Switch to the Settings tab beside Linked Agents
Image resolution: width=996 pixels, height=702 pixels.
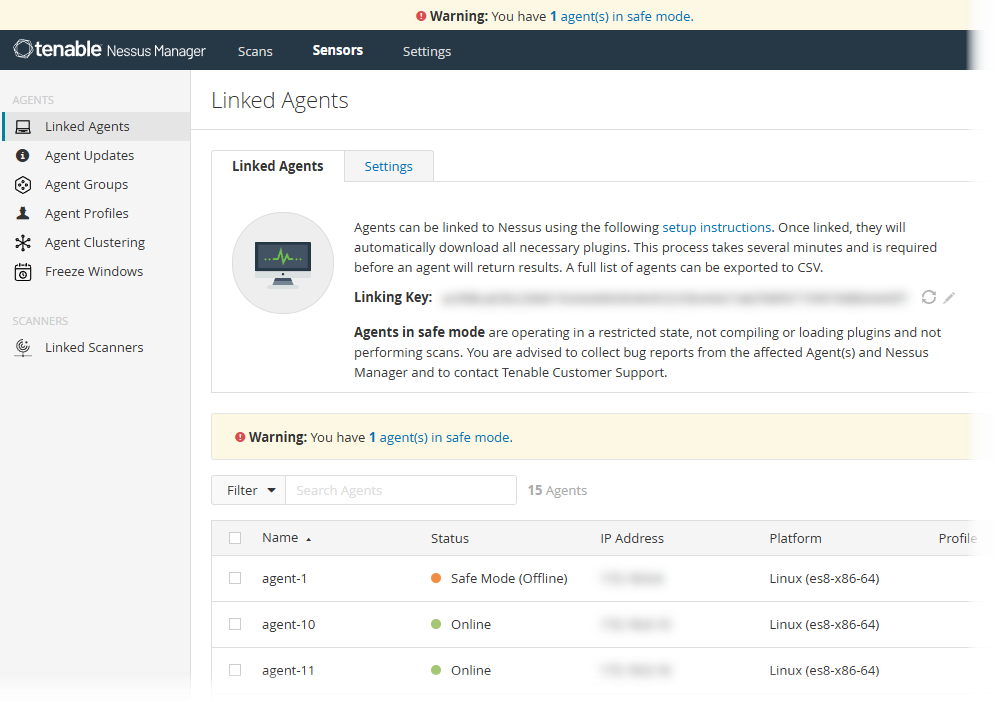[x=388, y=166]
